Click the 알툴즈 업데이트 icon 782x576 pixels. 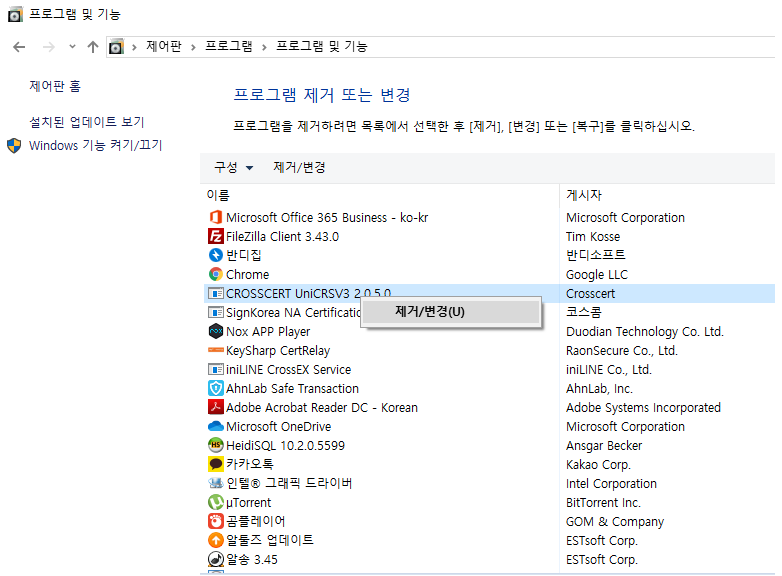point(215,540)
